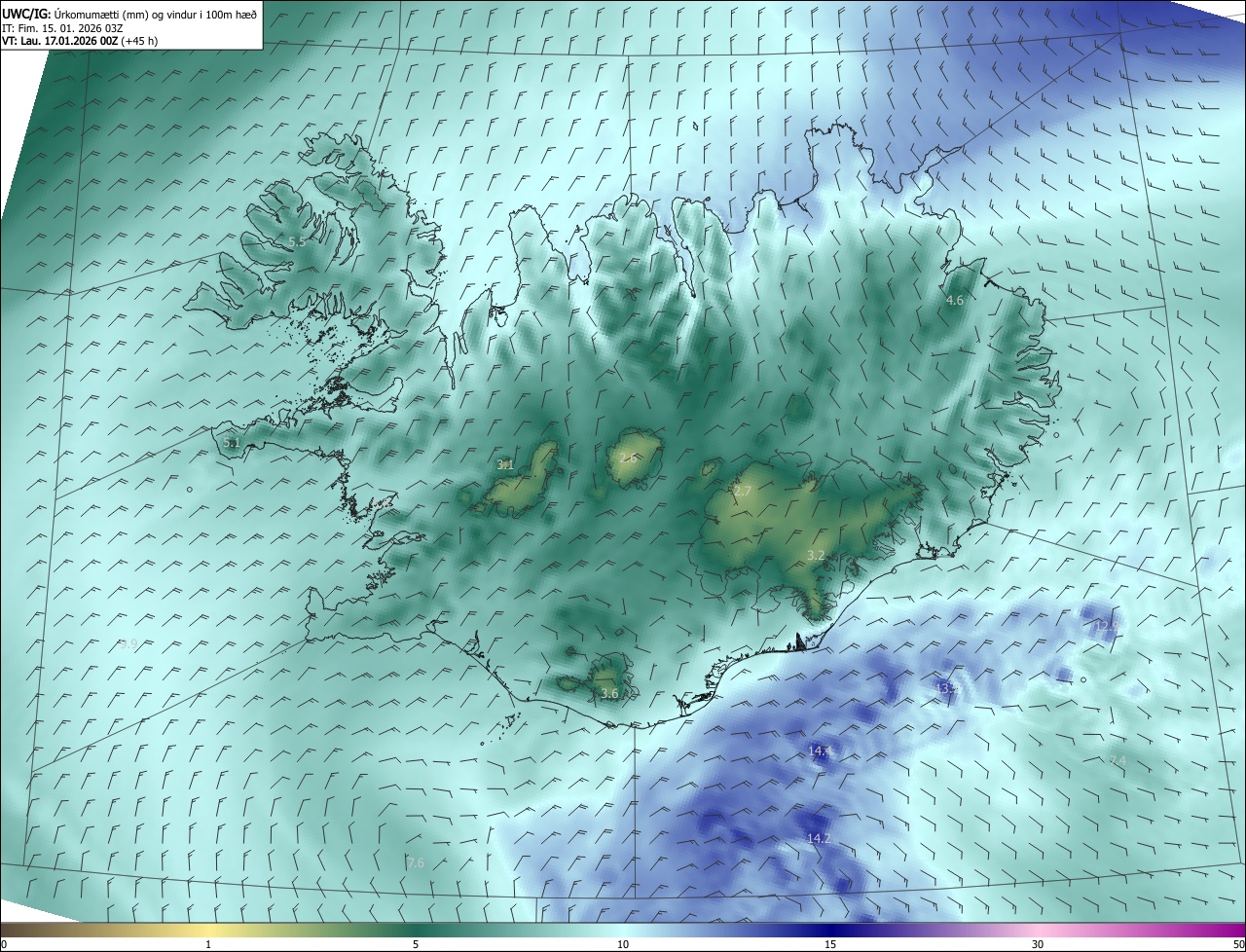Screen dimensions: 1246x952
Task: Click the legend tick label 50
Action: click(1238, 944)
